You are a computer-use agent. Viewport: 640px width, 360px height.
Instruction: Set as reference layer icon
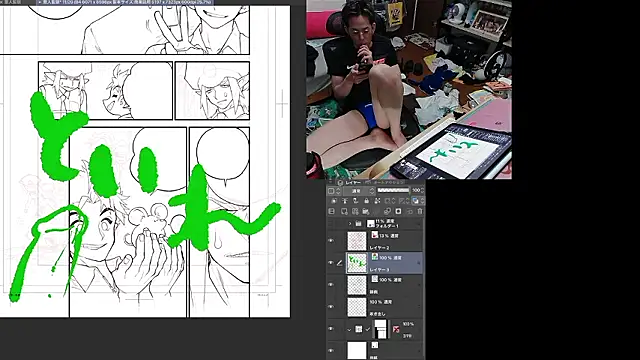(345, 201)
